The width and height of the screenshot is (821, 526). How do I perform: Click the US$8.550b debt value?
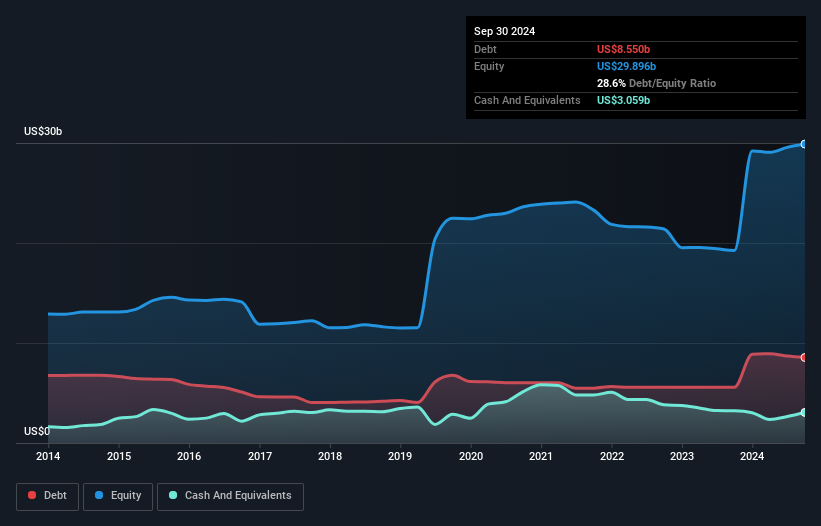623,49
